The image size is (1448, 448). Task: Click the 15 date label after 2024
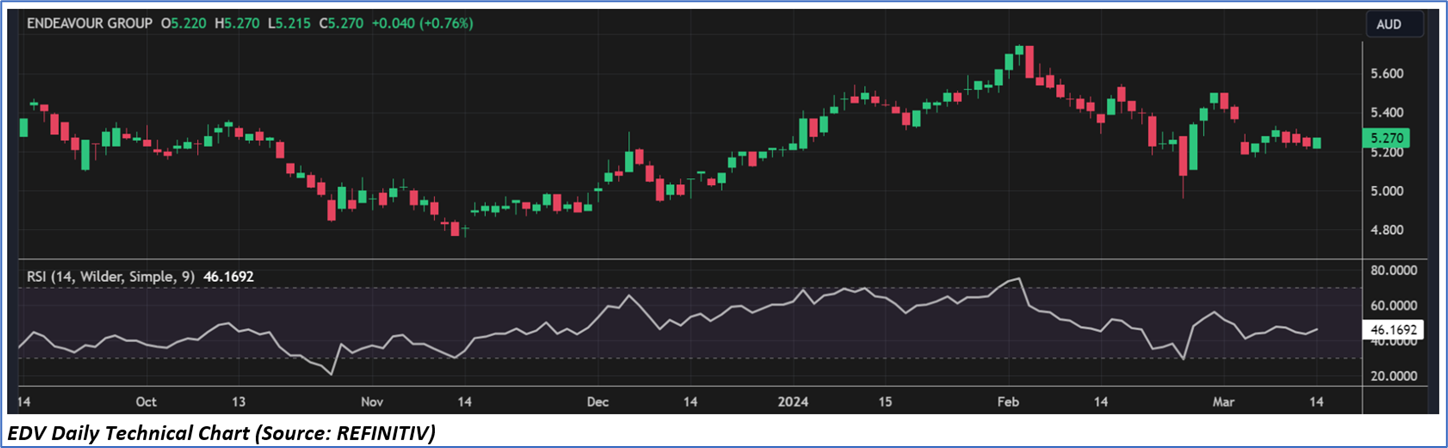pos(884,402)
